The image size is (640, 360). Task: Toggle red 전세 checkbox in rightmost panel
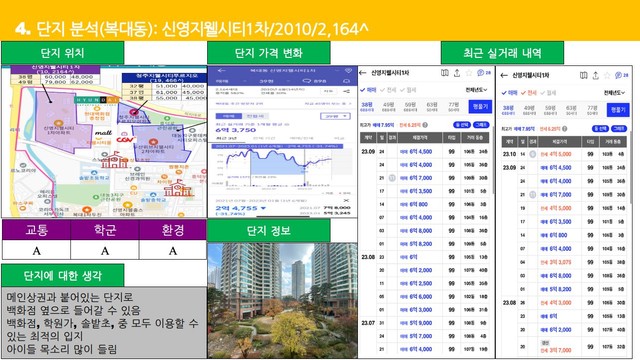(x=529, y=93)
